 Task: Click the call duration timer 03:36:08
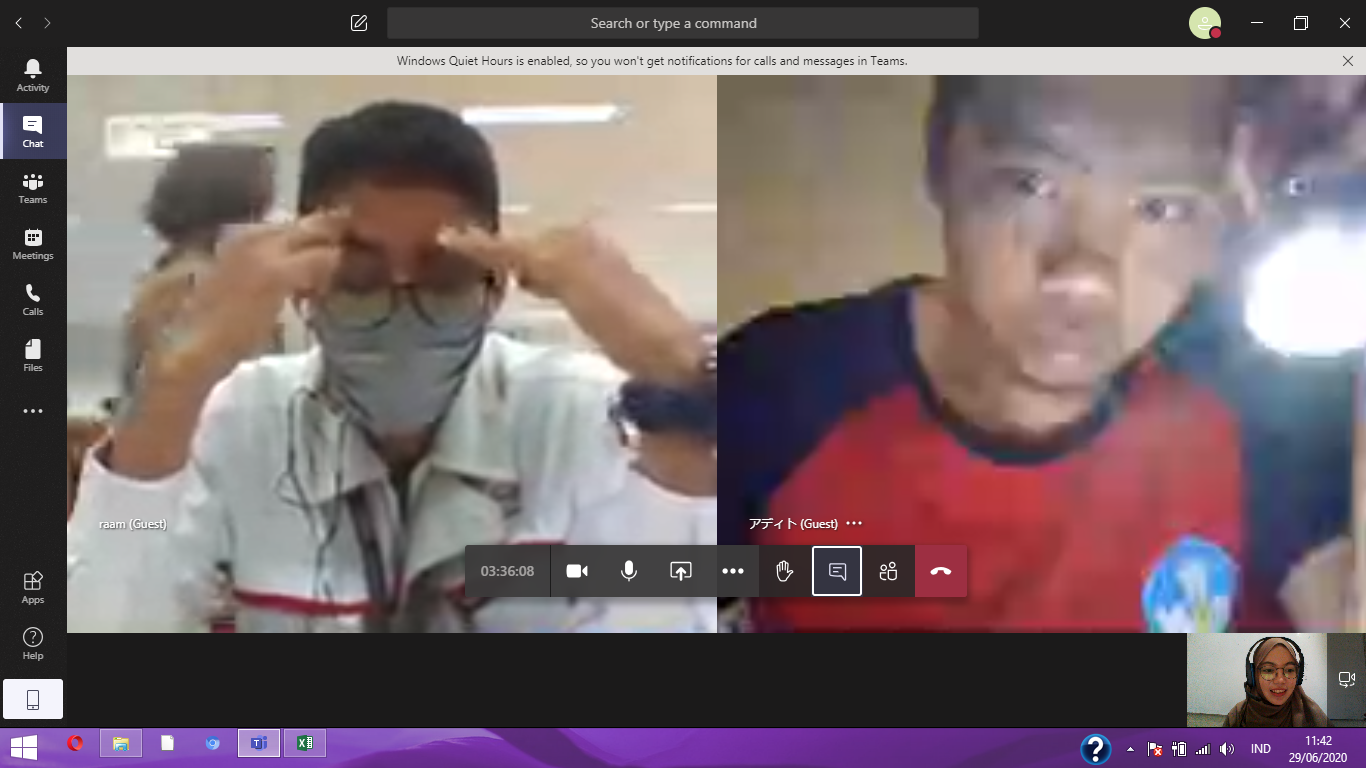tap(507, 571)
